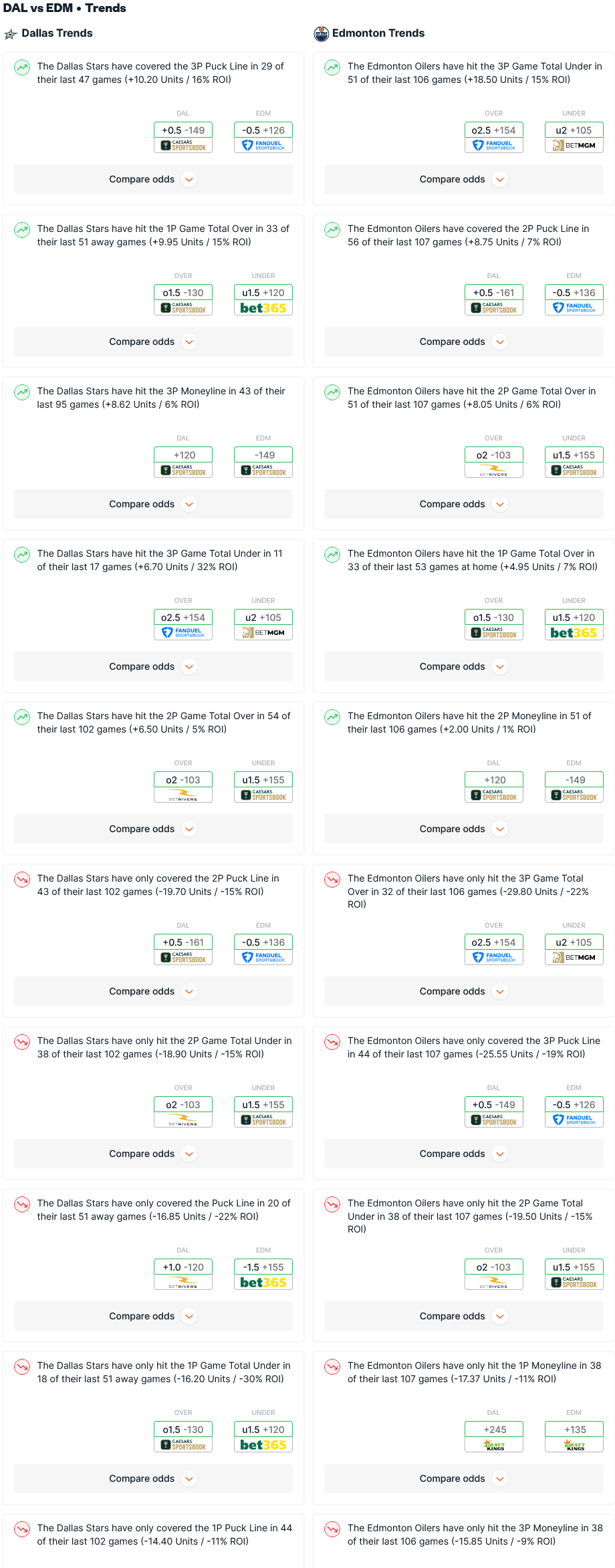Open Compare odds chevron for Edmonton 2P Moneyline
This screenshot has height=1568, width=615.
point(500,829)
